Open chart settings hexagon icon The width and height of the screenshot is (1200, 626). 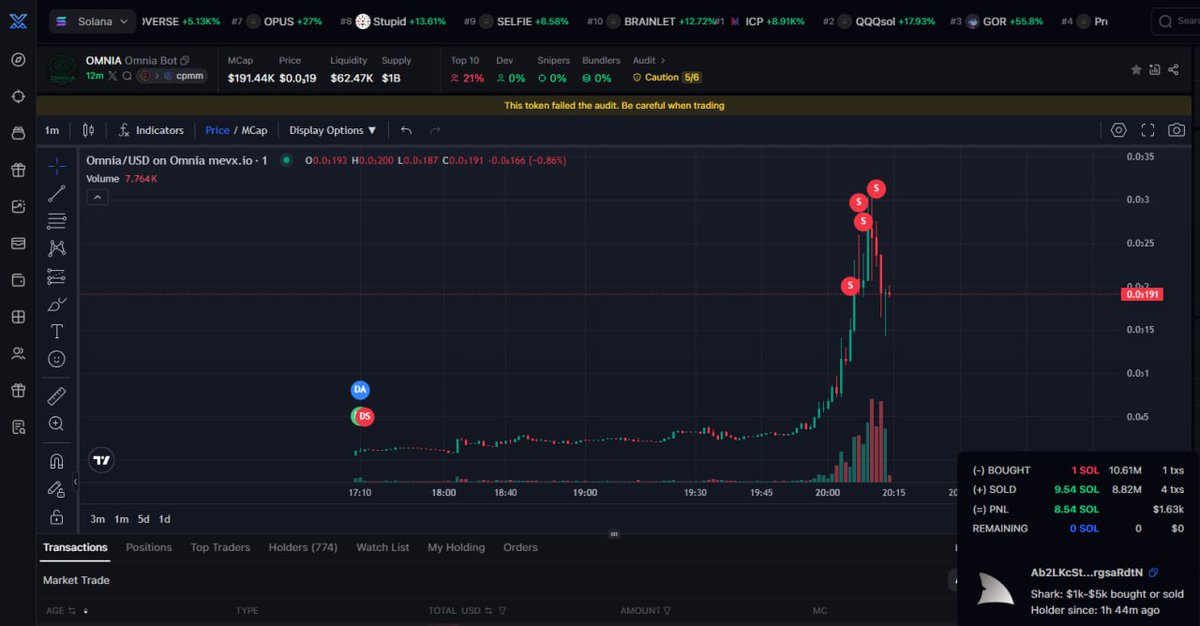point(1119,130)
